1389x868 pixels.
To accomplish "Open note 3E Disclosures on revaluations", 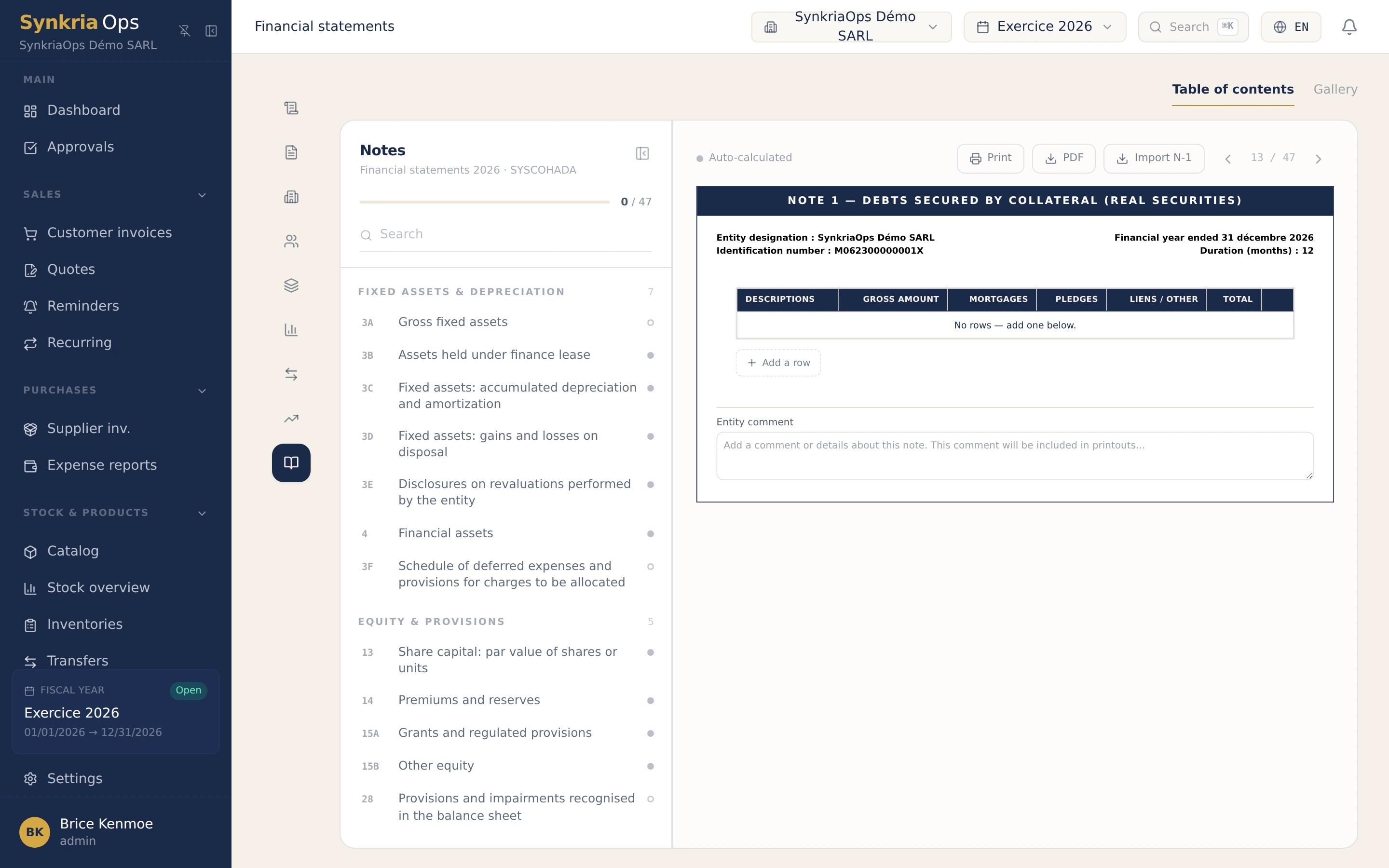I will 505,492.
